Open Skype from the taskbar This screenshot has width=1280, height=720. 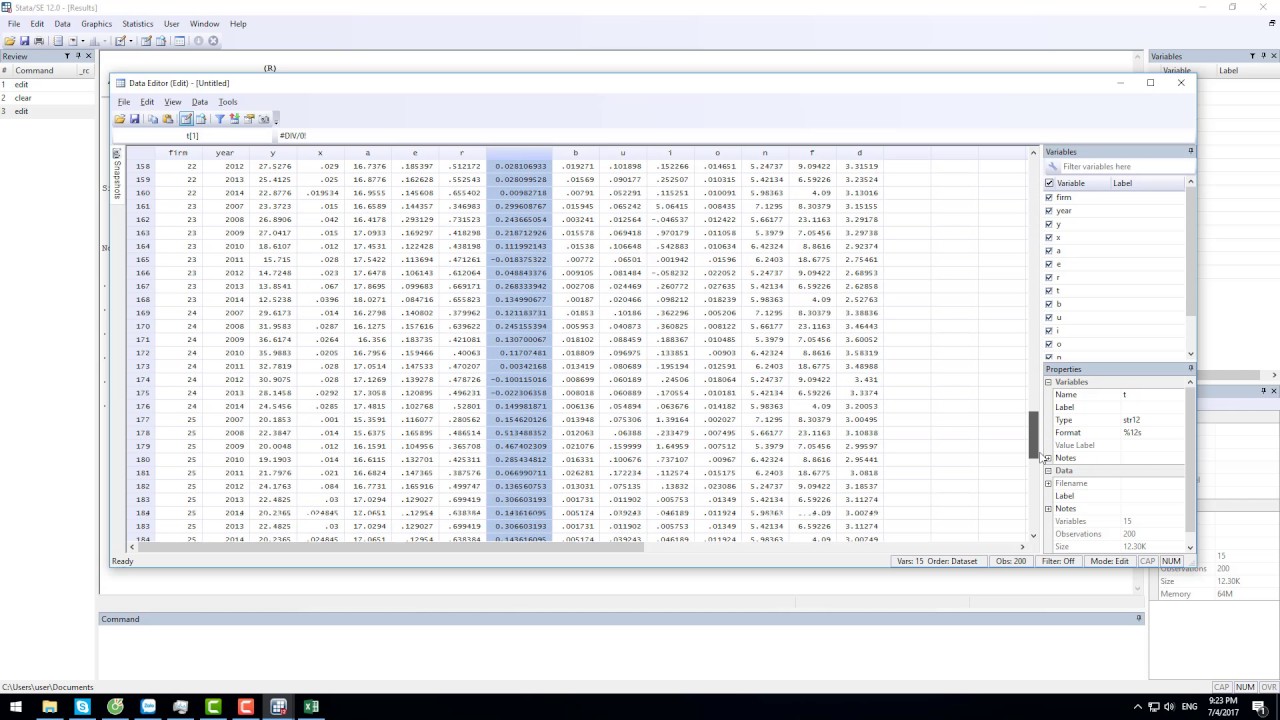[x=82, y=707]
